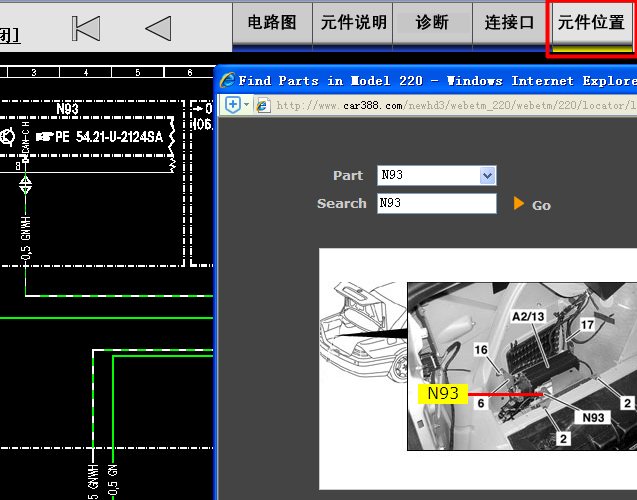Switch to the 连接口 tab
The width and height of the screenshot is (637, 500).
509,23
